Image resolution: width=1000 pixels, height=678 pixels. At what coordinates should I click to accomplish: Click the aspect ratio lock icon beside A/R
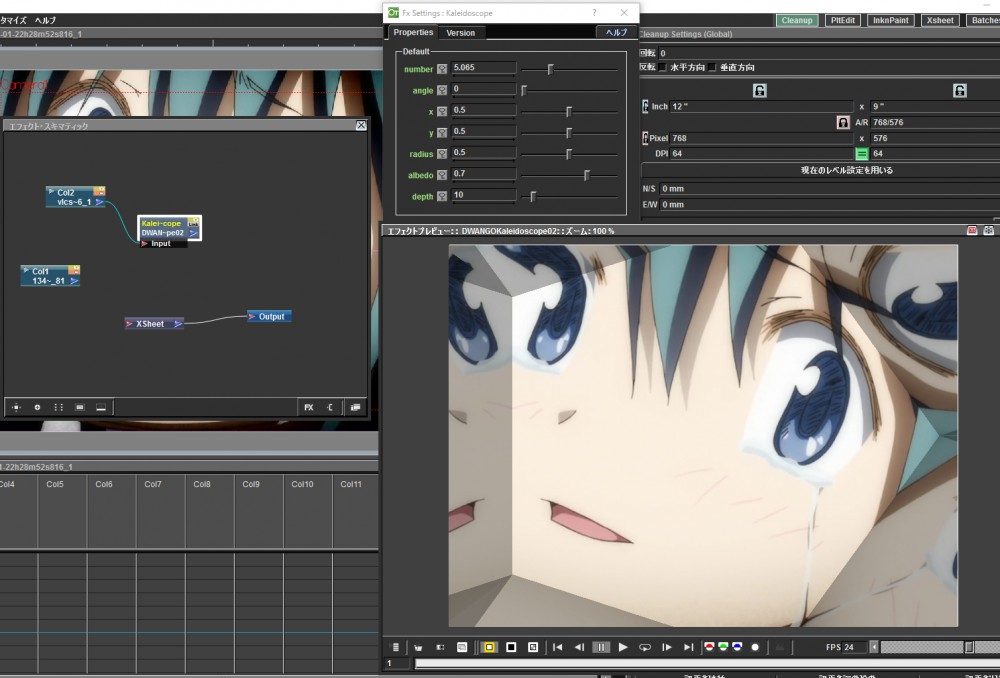tap(843, 122)
